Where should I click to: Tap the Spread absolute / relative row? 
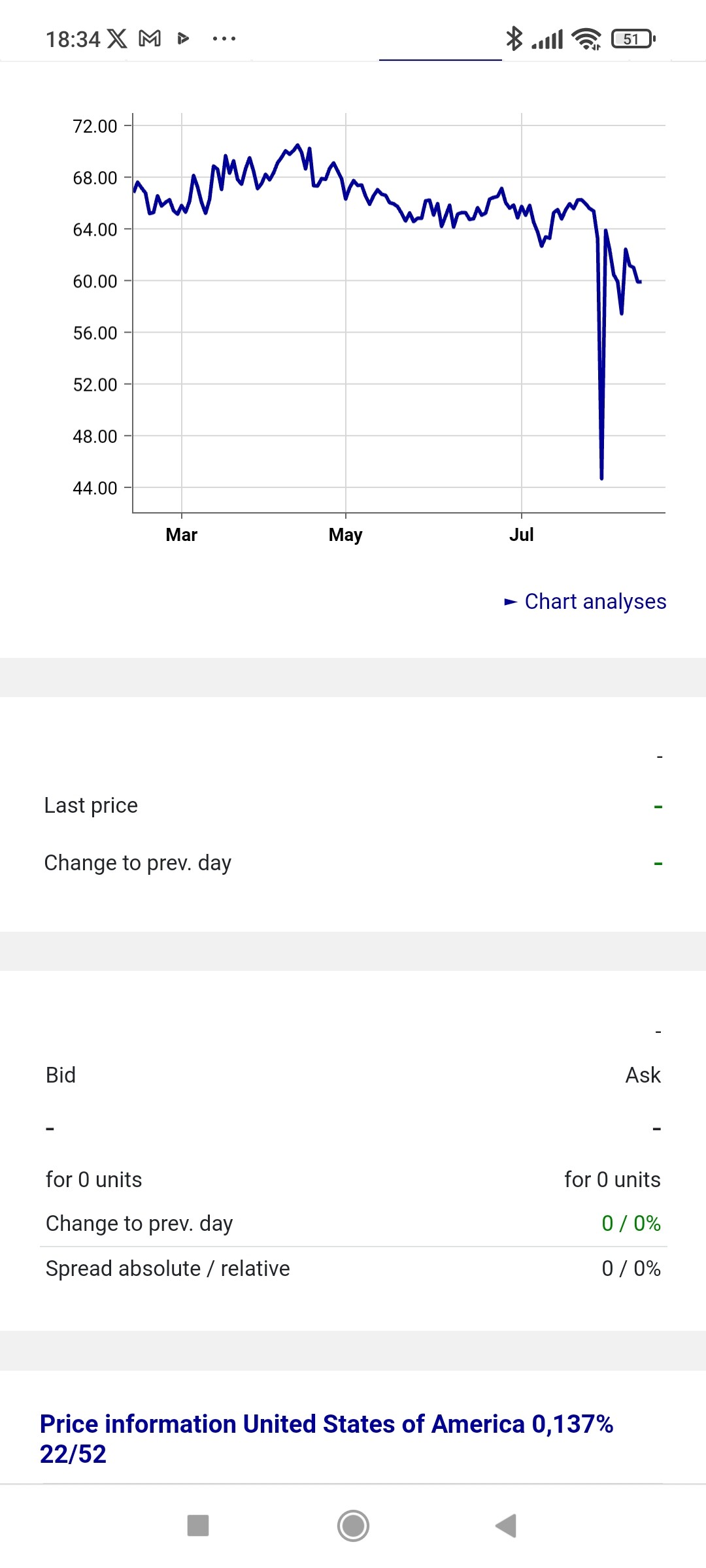pyautogui.click(x=353, y=1269)
